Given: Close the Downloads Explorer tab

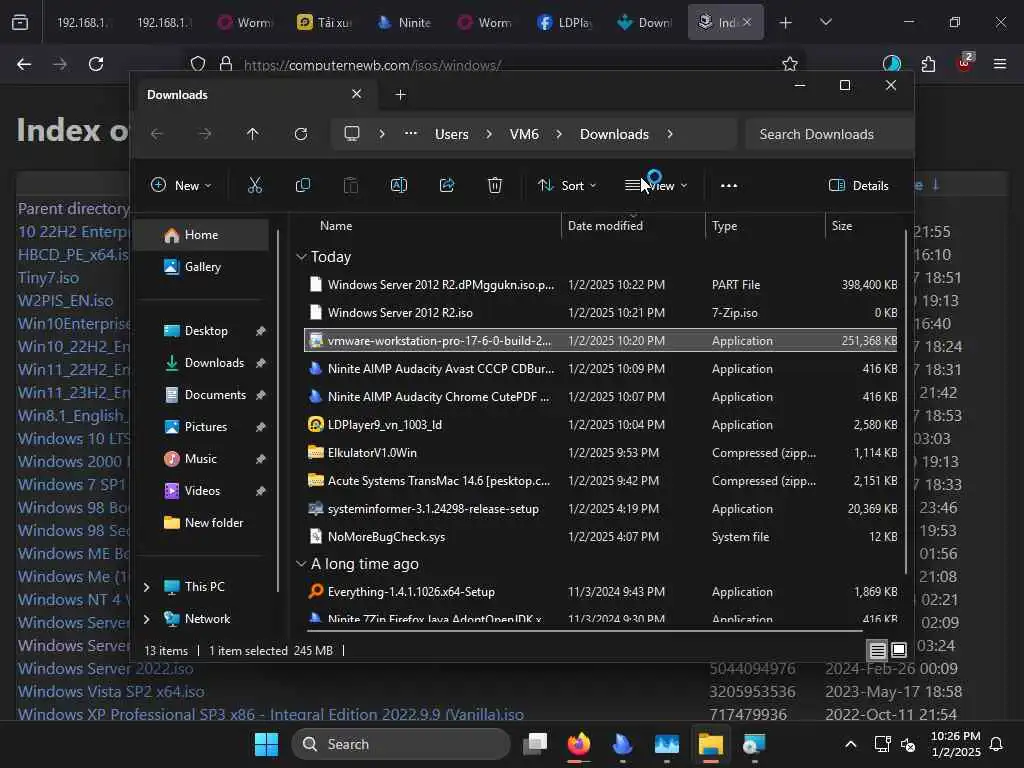Looking at the screenshot, I should point(357,94).
